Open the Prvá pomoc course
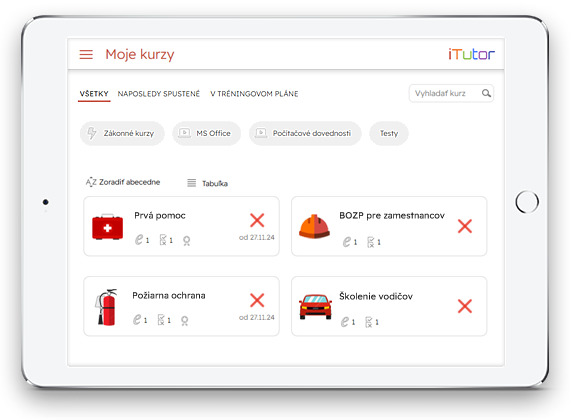570x420 pixels. 181,226
